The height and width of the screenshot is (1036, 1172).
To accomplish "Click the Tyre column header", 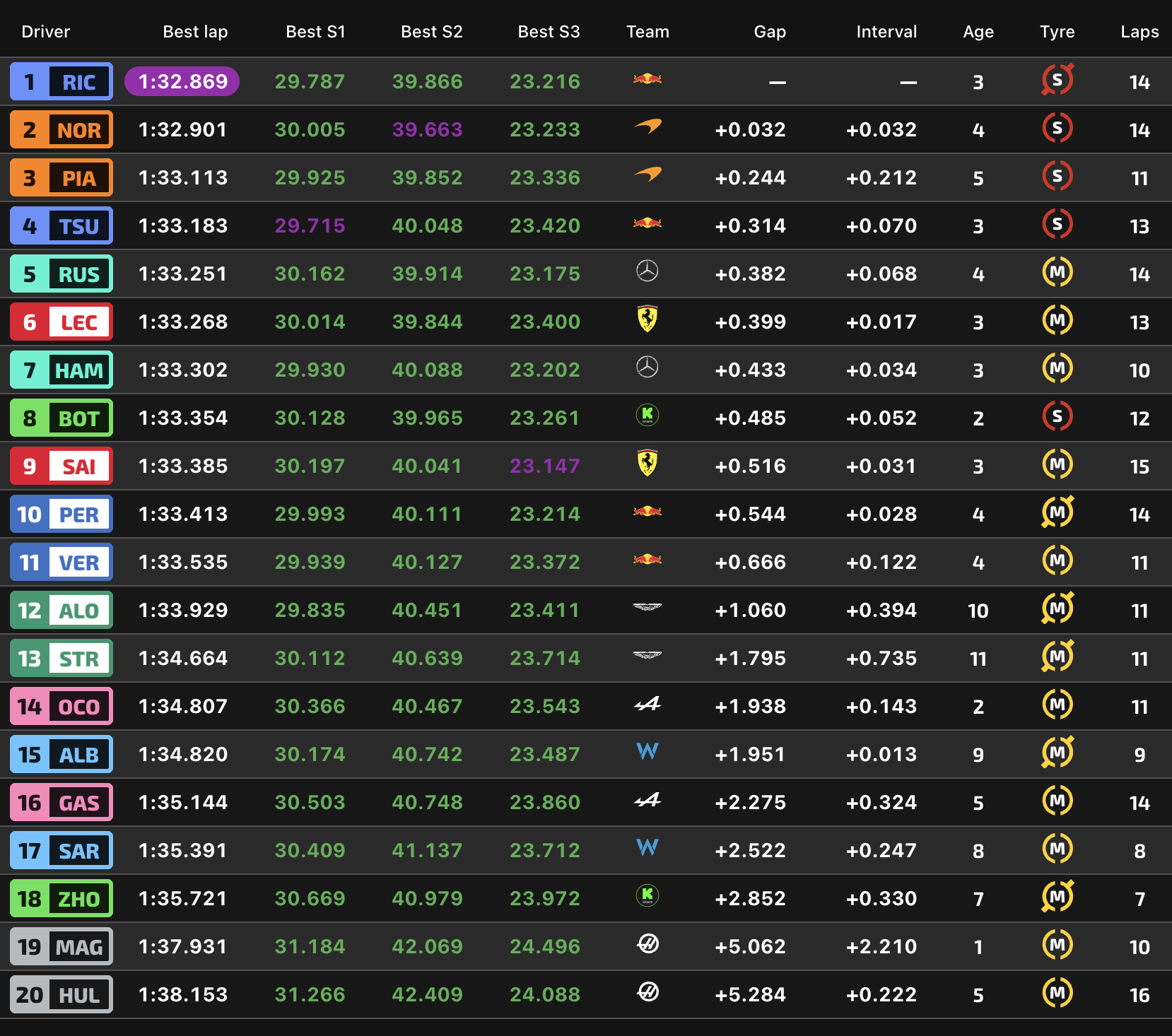I will pyautogui.click(x=1057, y=32).
